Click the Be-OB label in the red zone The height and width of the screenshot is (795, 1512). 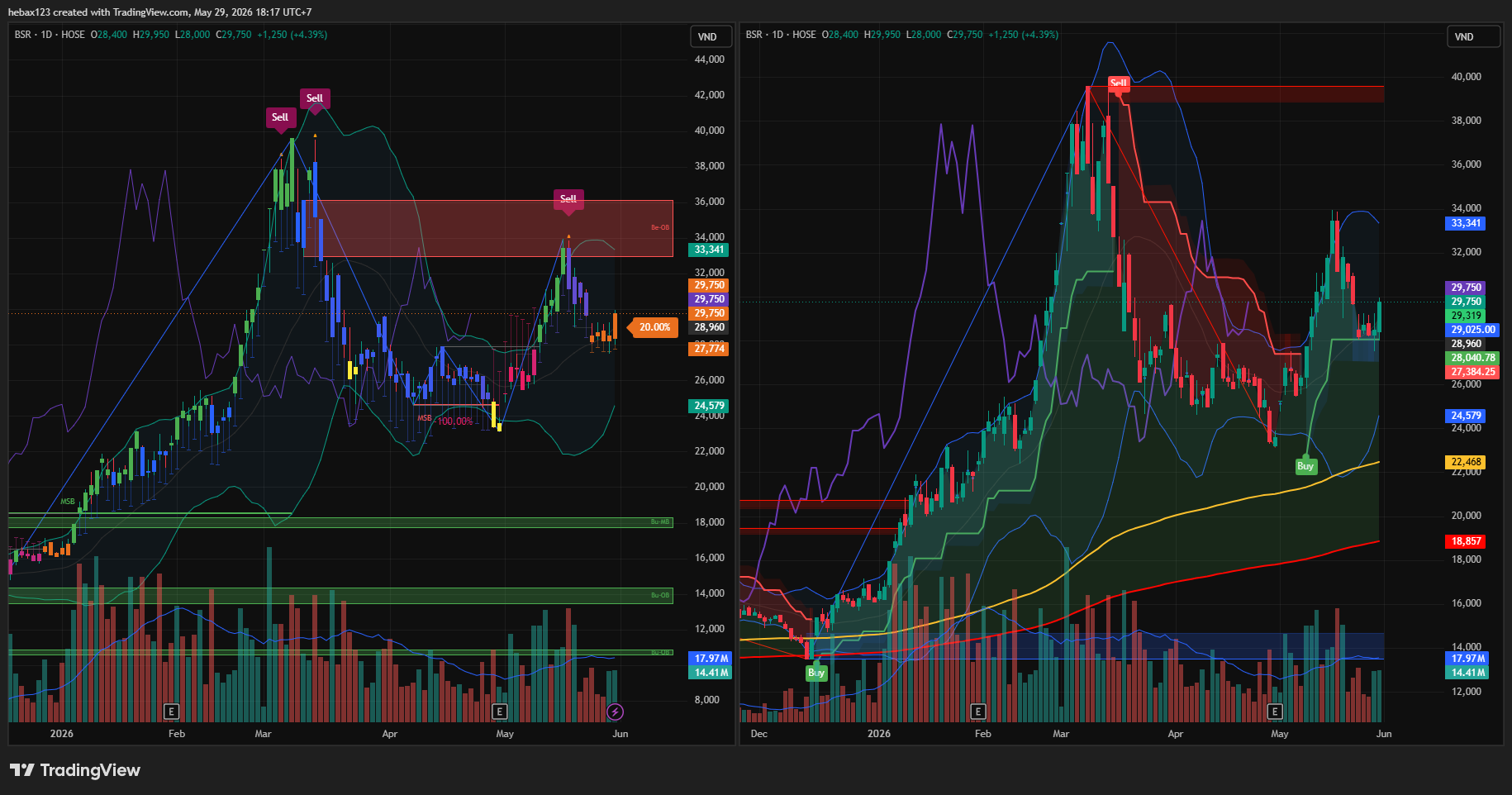[x=659, y=227]
